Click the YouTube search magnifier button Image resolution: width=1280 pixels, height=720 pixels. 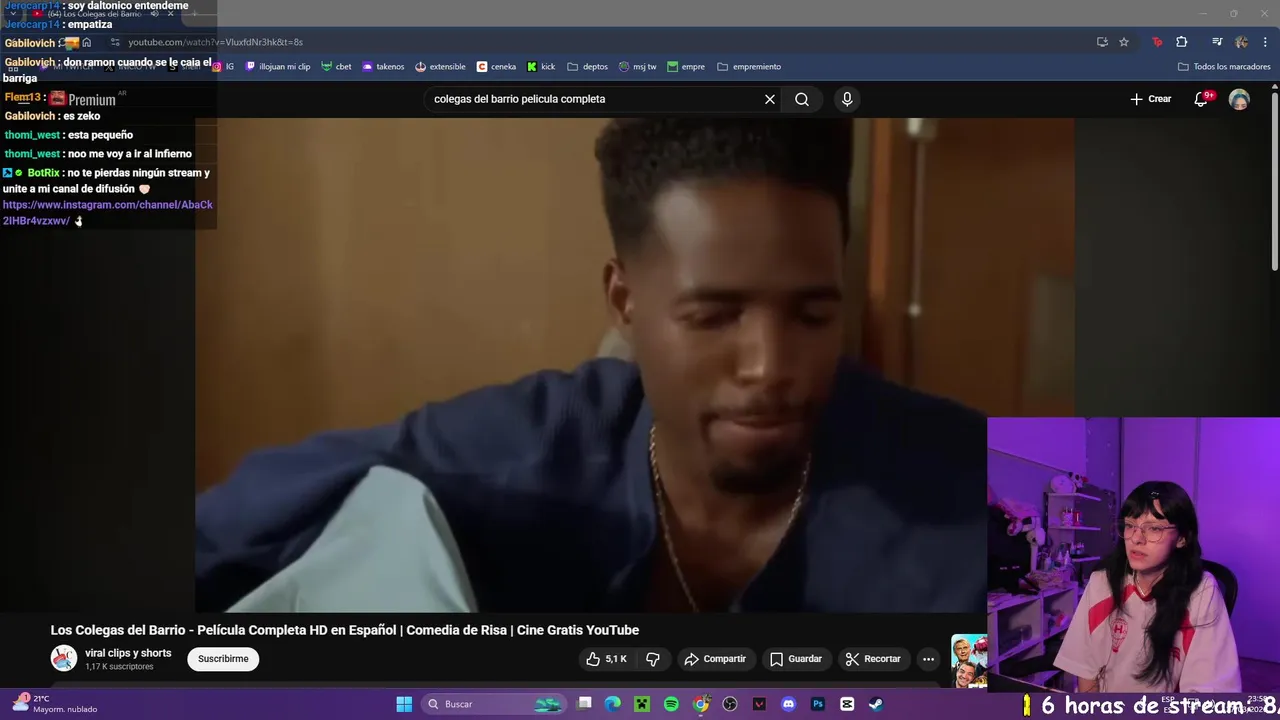(x=802, y=99)
